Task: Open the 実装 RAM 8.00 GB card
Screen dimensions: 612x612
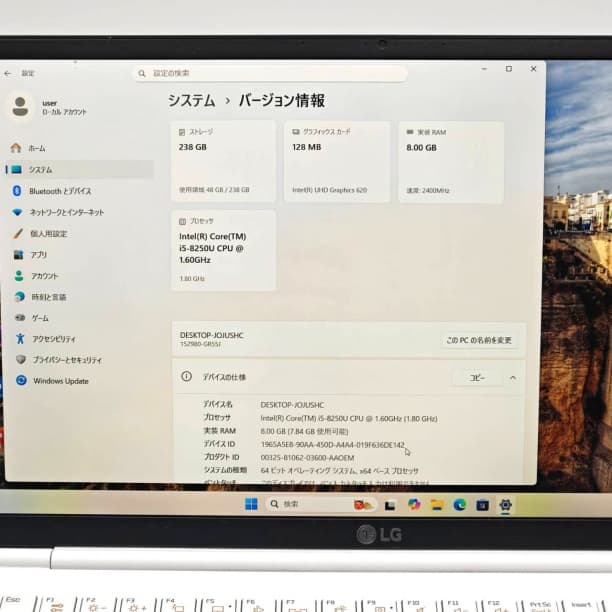Action: (451, 162)
